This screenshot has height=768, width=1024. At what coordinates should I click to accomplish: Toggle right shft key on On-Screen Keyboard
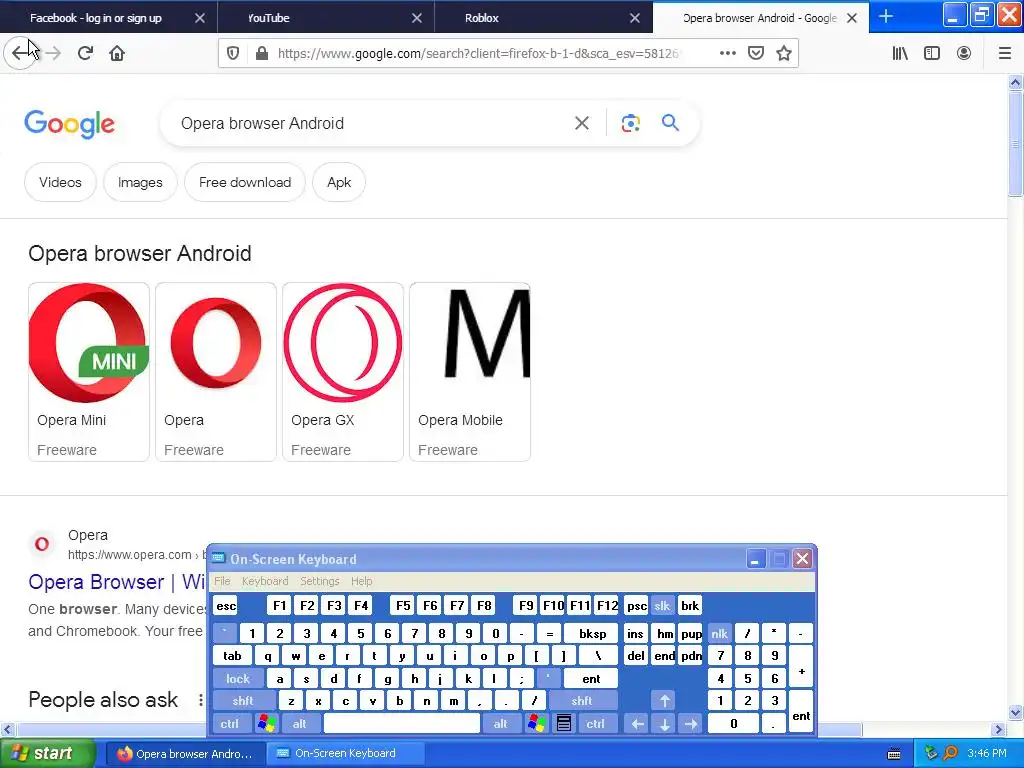(582, 701)
